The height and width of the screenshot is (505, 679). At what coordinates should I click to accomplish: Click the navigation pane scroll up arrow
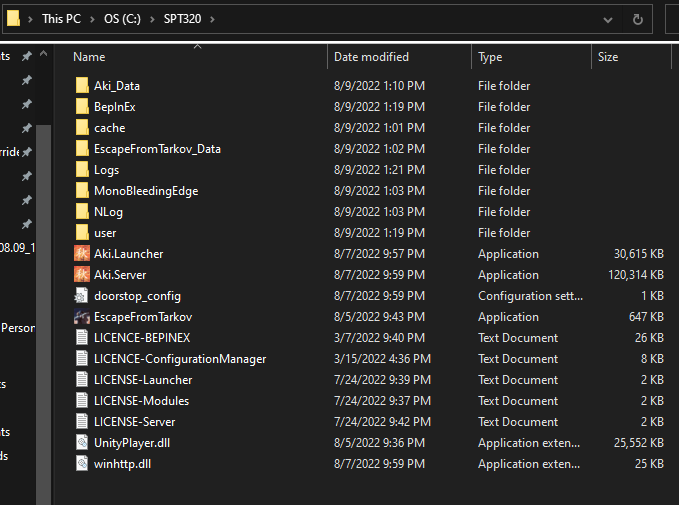pos(43,54)
